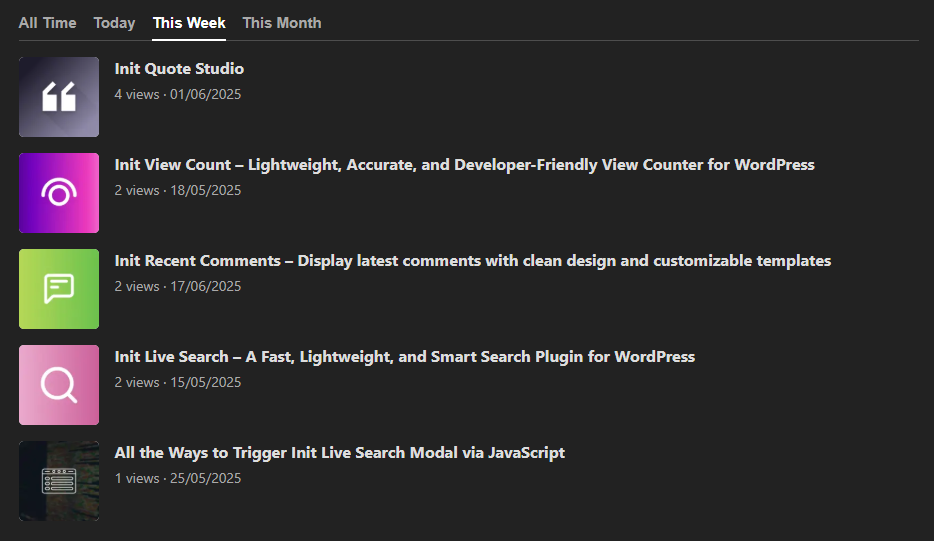Switch to the This Month tab
Viewport: 934px width, 541px height.
(x=282, y=23)
